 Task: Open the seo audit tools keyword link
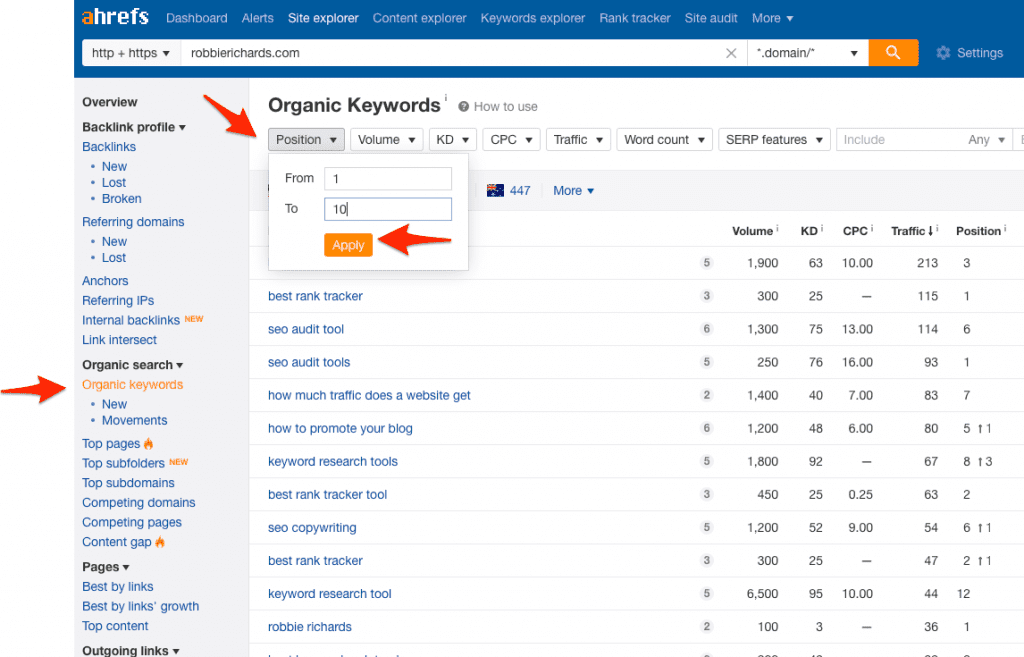(309, 362)
